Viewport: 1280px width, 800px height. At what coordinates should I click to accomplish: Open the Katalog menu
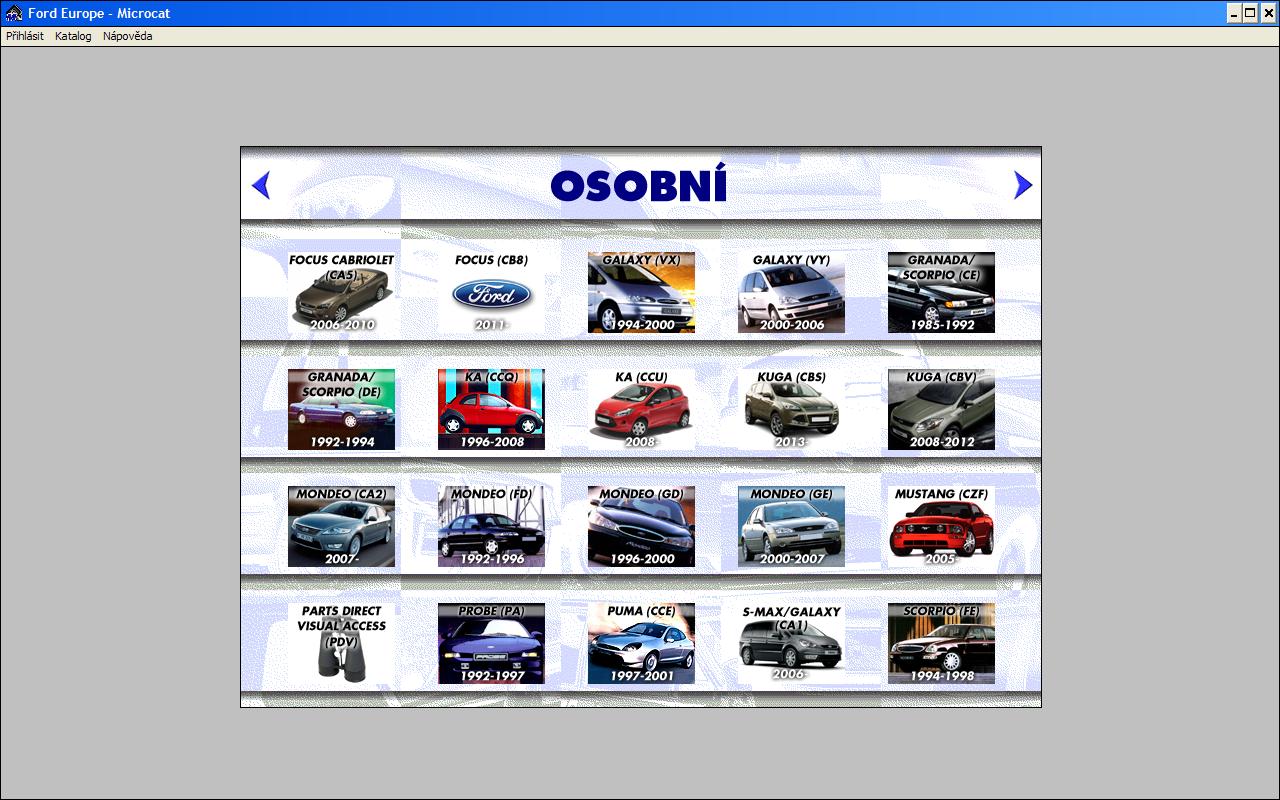(73, 36)
